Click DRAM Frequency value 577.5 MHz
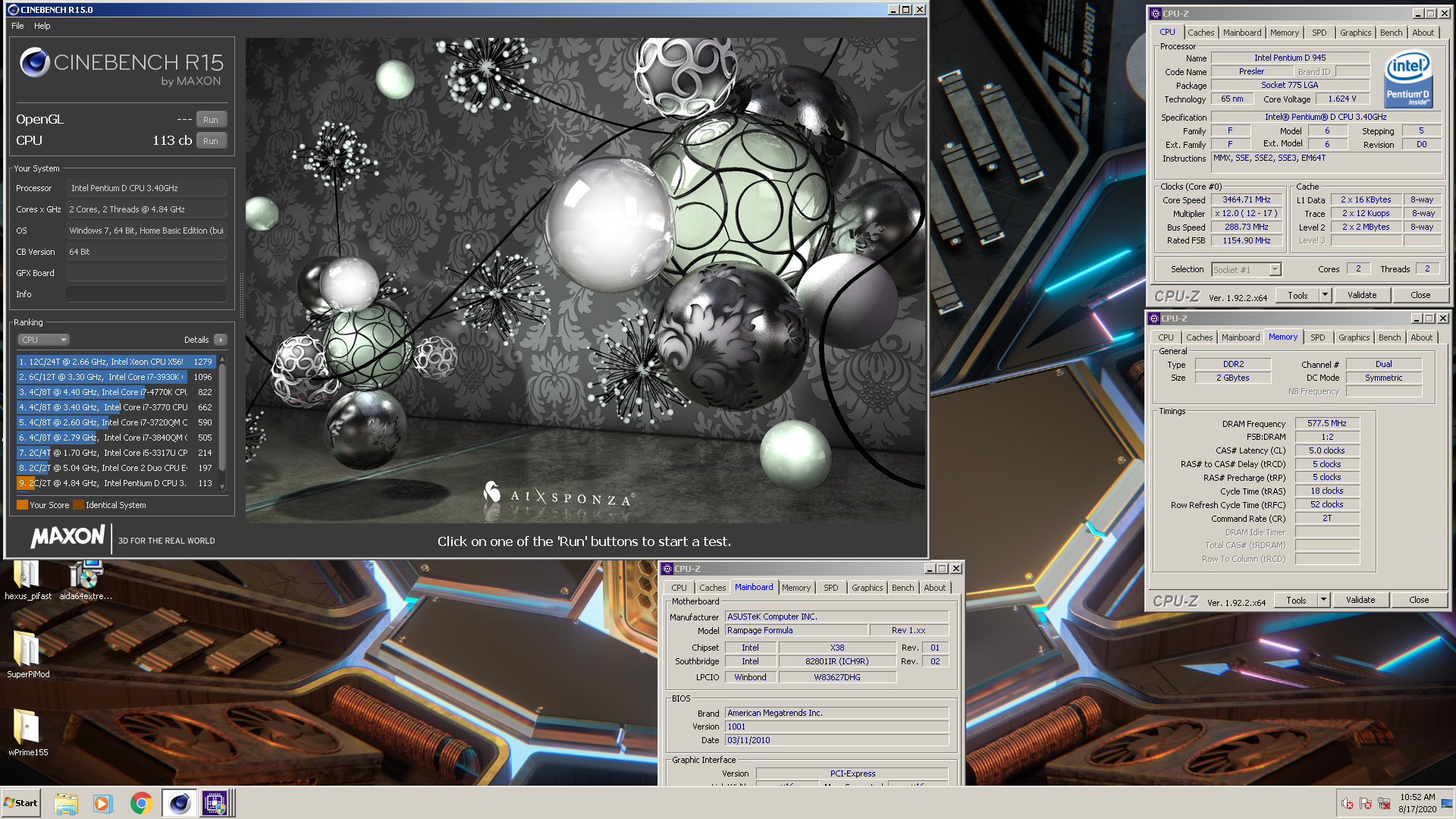This screenshot has width=1456, height=819. click(x=1327, y=424)
